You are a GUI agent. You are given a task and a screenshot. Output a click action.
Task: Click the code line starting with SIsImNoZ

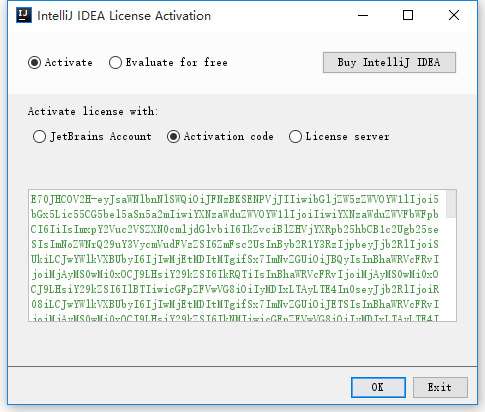(235, 244)
